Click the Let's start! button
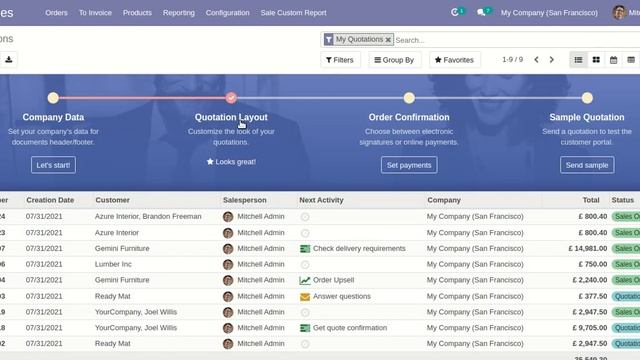This screenshot has width=640, height=360. coord(53,165)
